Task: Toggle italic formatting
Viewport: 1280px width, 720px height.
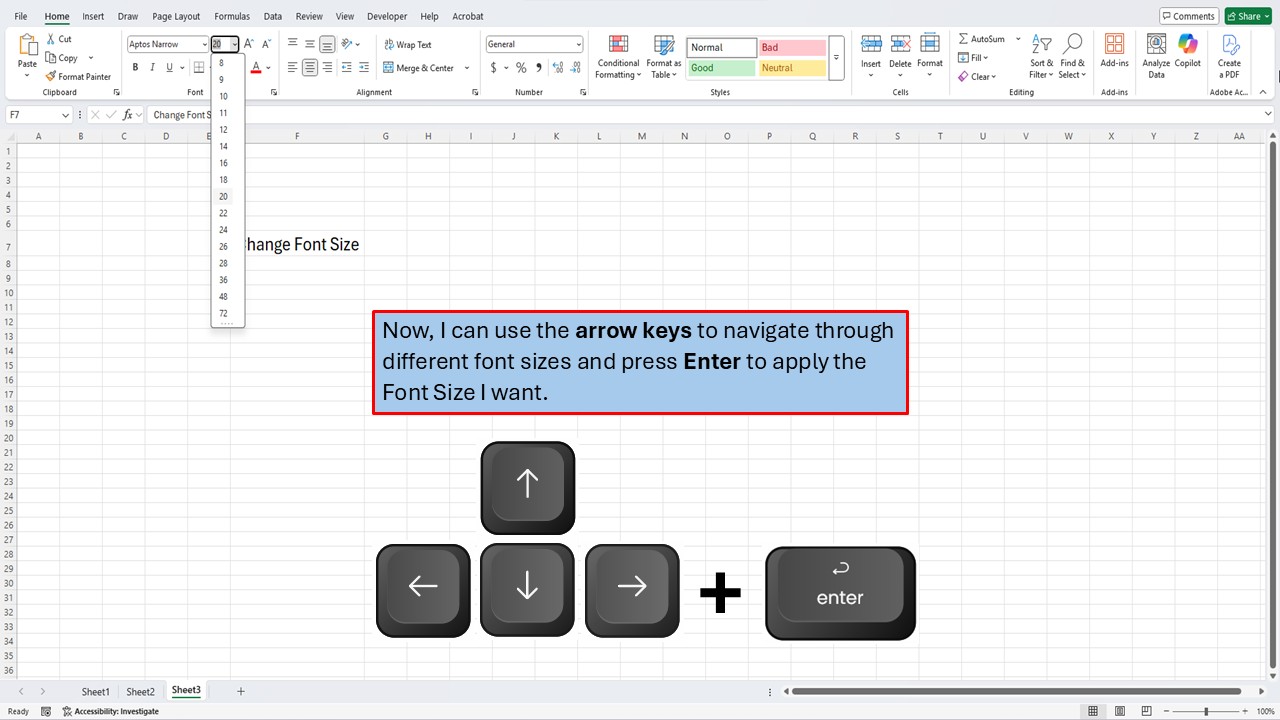Action: point(151,67)
